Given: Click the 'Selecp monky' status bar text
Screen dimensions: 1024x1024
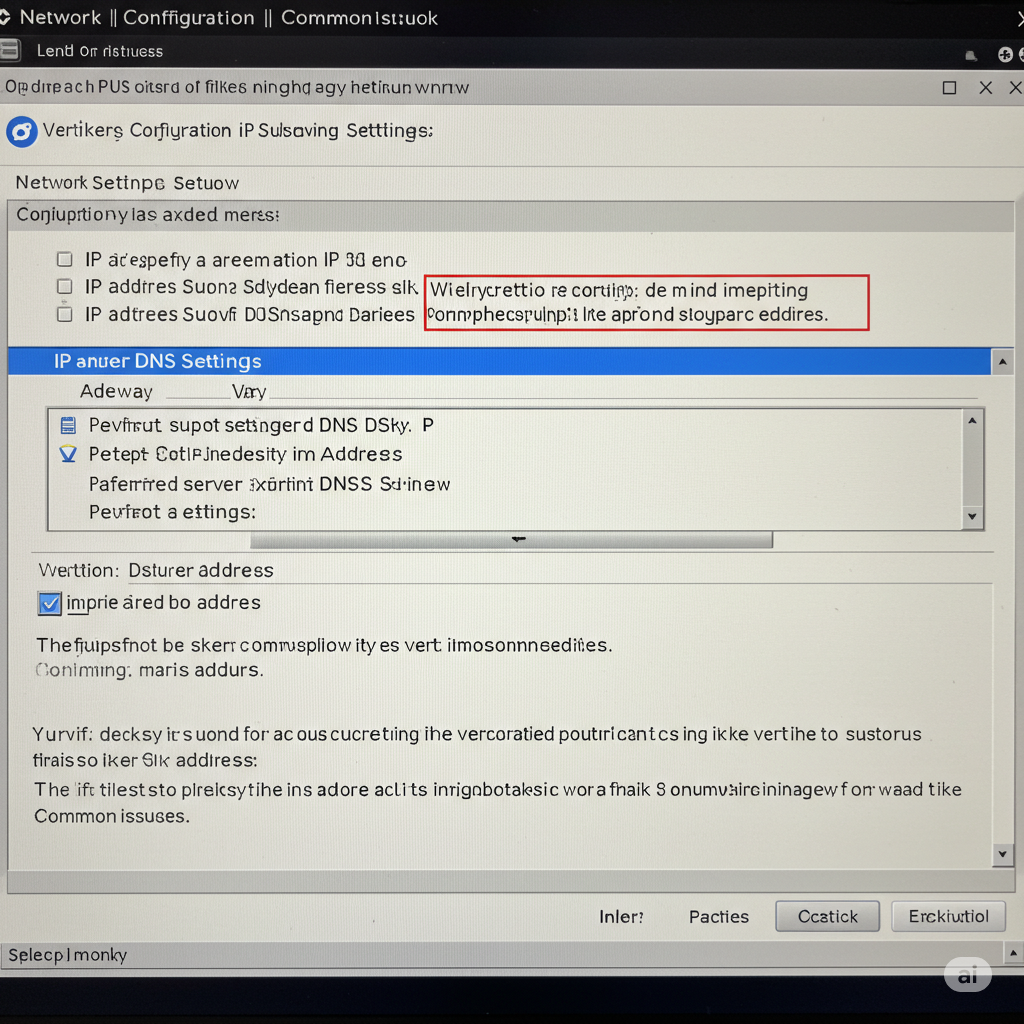Looking at the screenshot, I should (x=67, y=955).
